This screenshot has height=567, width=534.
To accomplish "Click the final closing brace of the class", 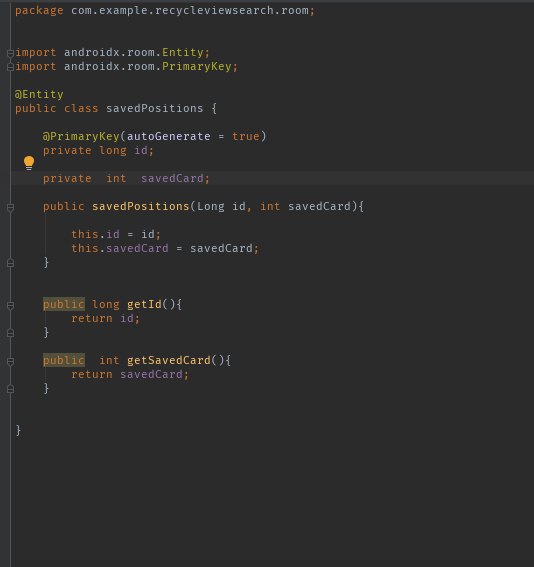I will click(18, 430).
